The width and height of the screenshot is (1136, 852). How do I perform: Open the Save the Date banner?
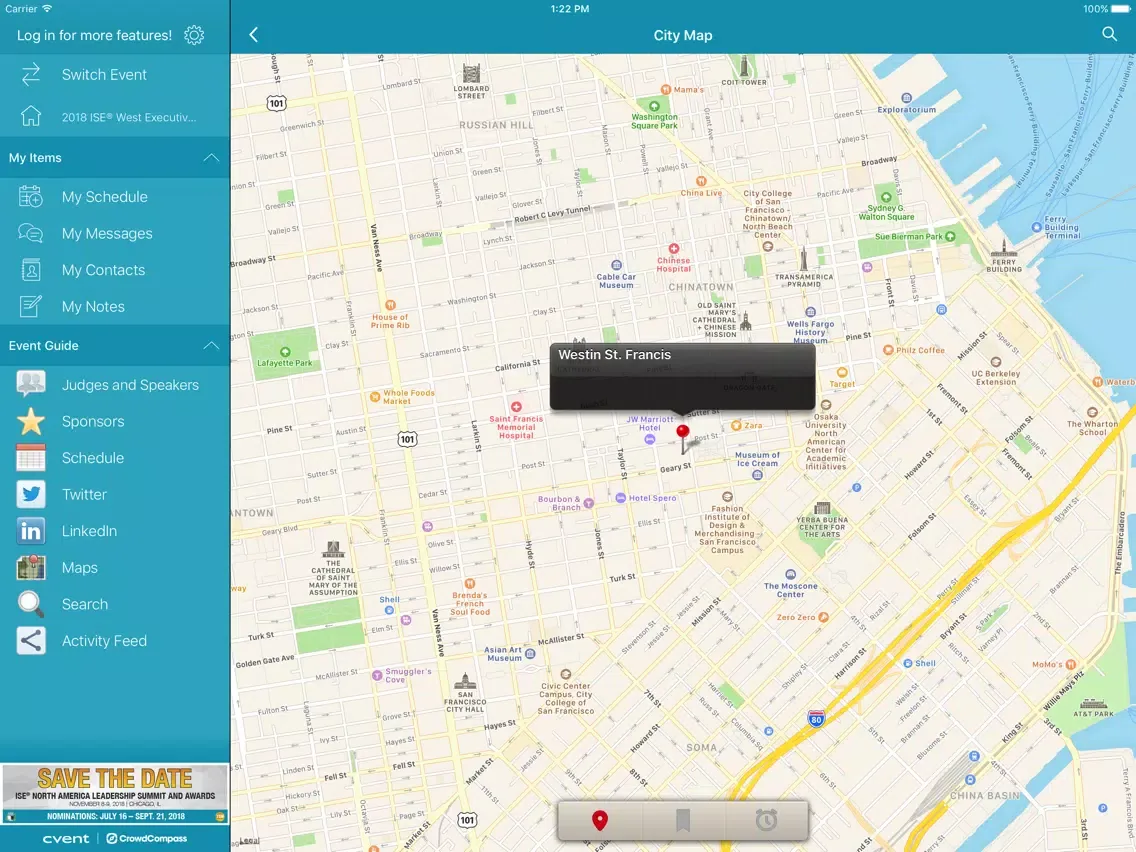click(x=114, y=793)
